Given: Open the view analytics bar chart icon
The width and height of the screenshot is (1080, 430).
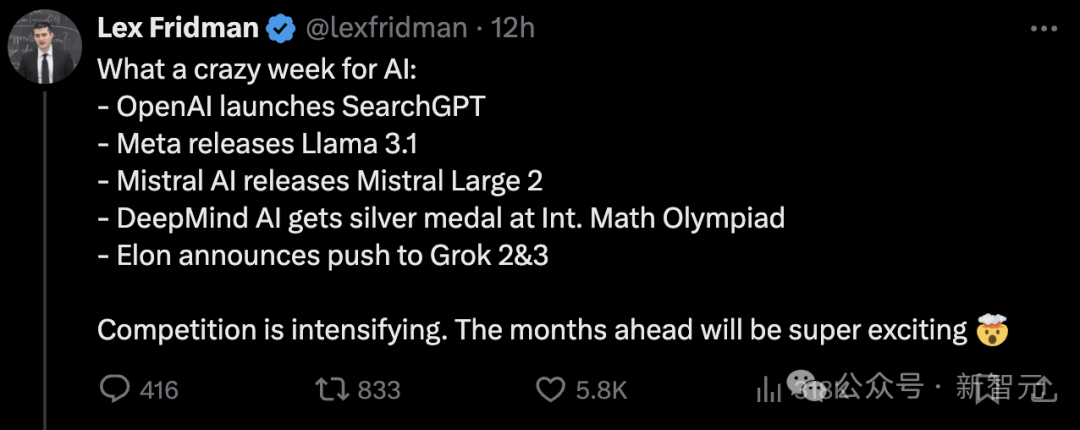Looking at the screenshot, I should point(767,391).
